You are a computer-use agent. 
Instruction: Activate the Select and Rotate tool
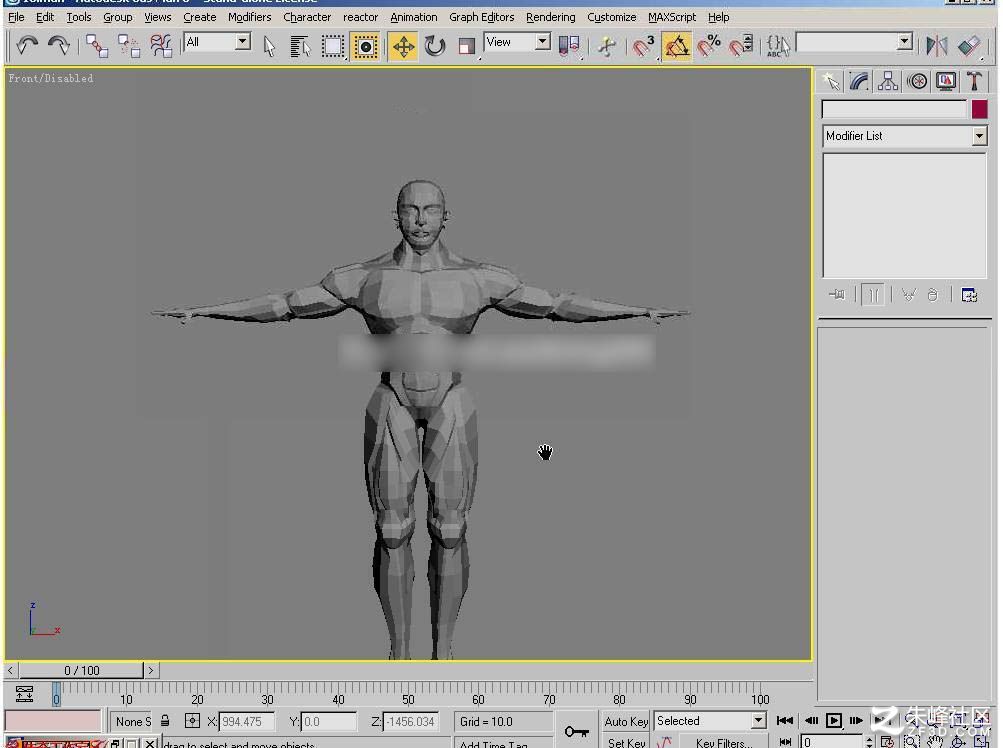435,46
